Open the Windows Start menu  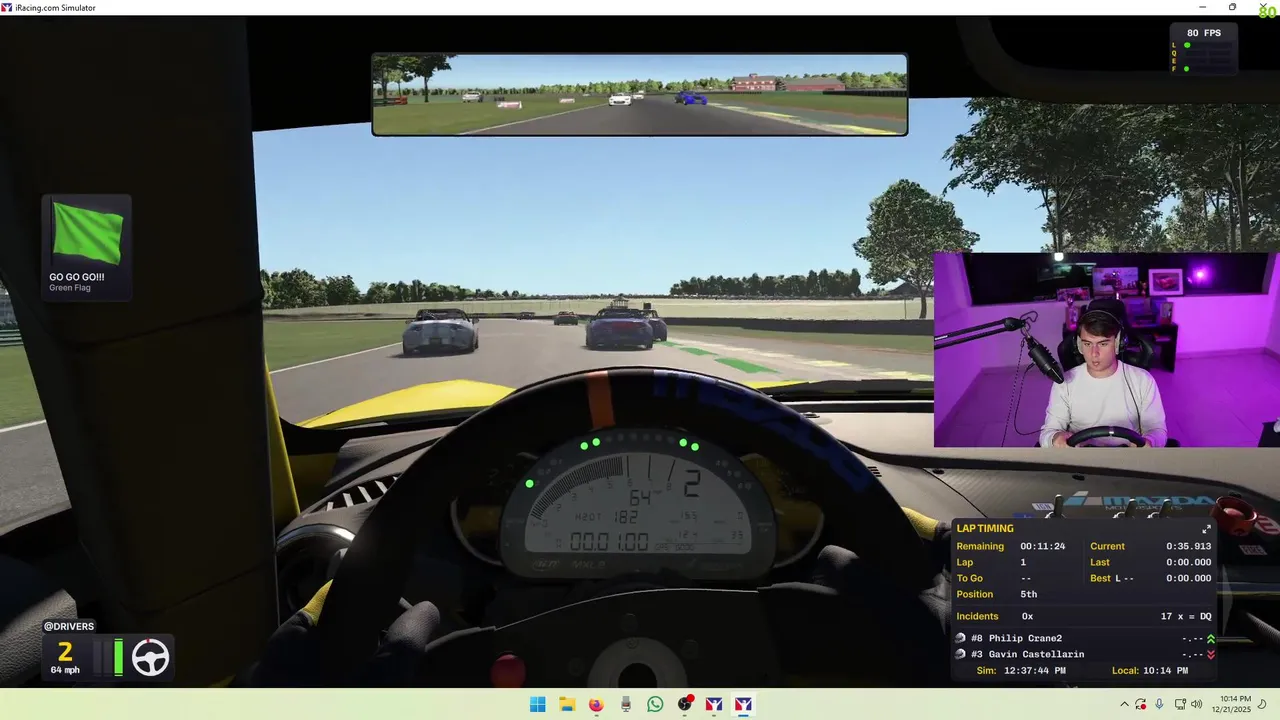click(537, 704)
